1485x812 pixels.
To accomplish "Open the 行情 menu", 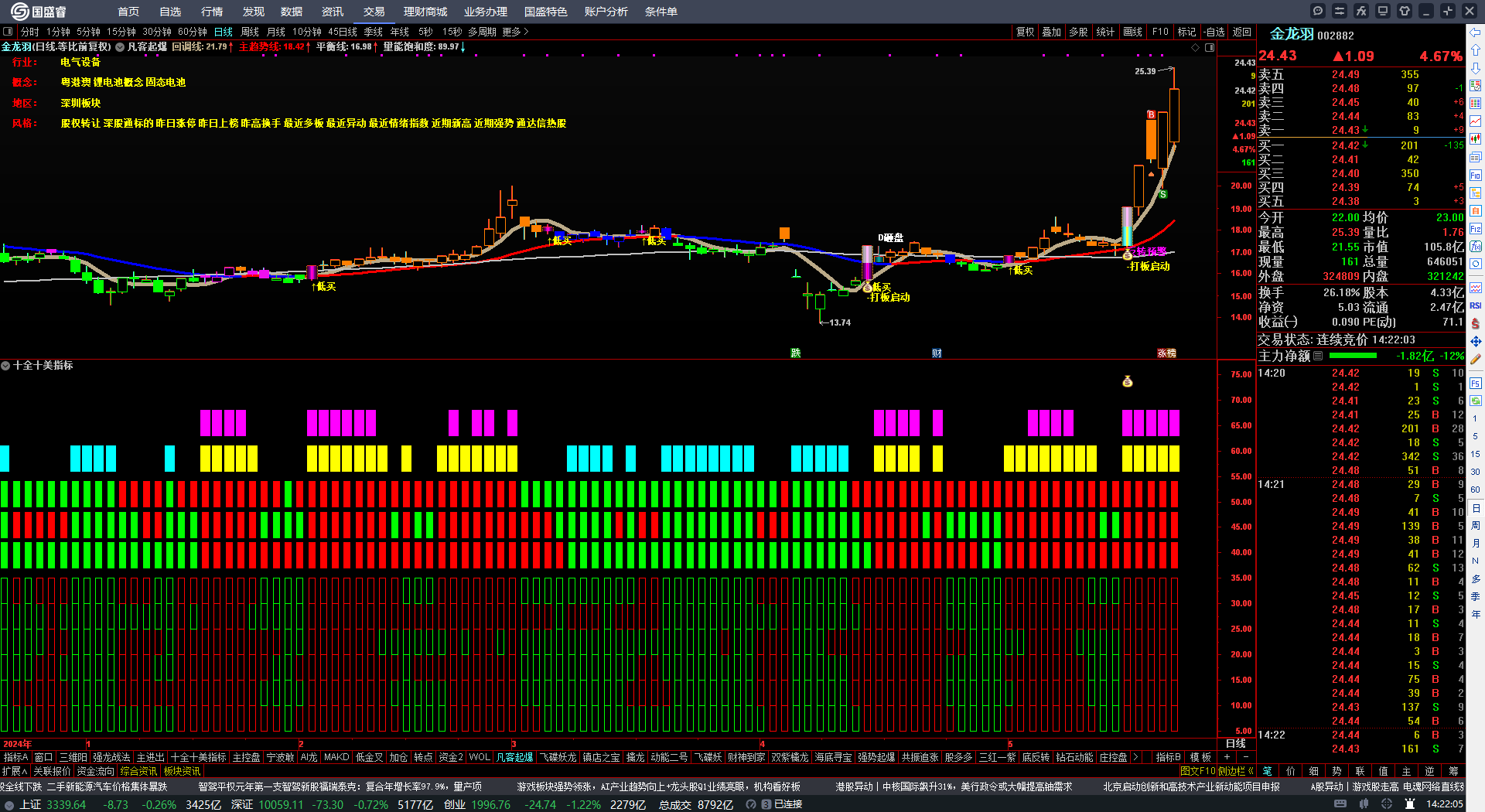I will pos(212,12).
